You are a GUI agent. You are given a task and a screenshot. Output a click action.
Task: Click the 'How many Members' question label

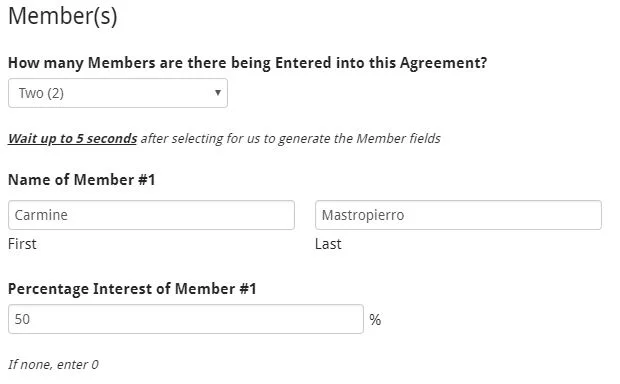click(x=248, y=63)
